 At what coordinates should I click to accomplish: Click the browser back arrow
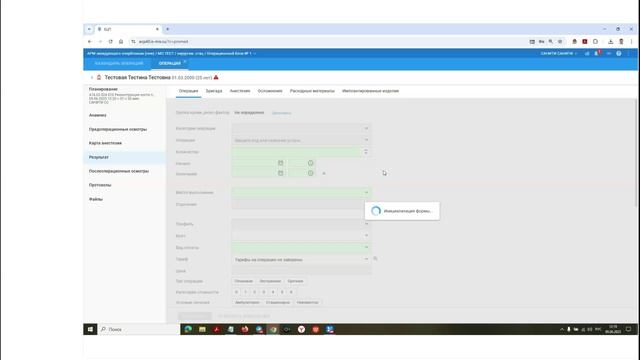tap(90, 41)
